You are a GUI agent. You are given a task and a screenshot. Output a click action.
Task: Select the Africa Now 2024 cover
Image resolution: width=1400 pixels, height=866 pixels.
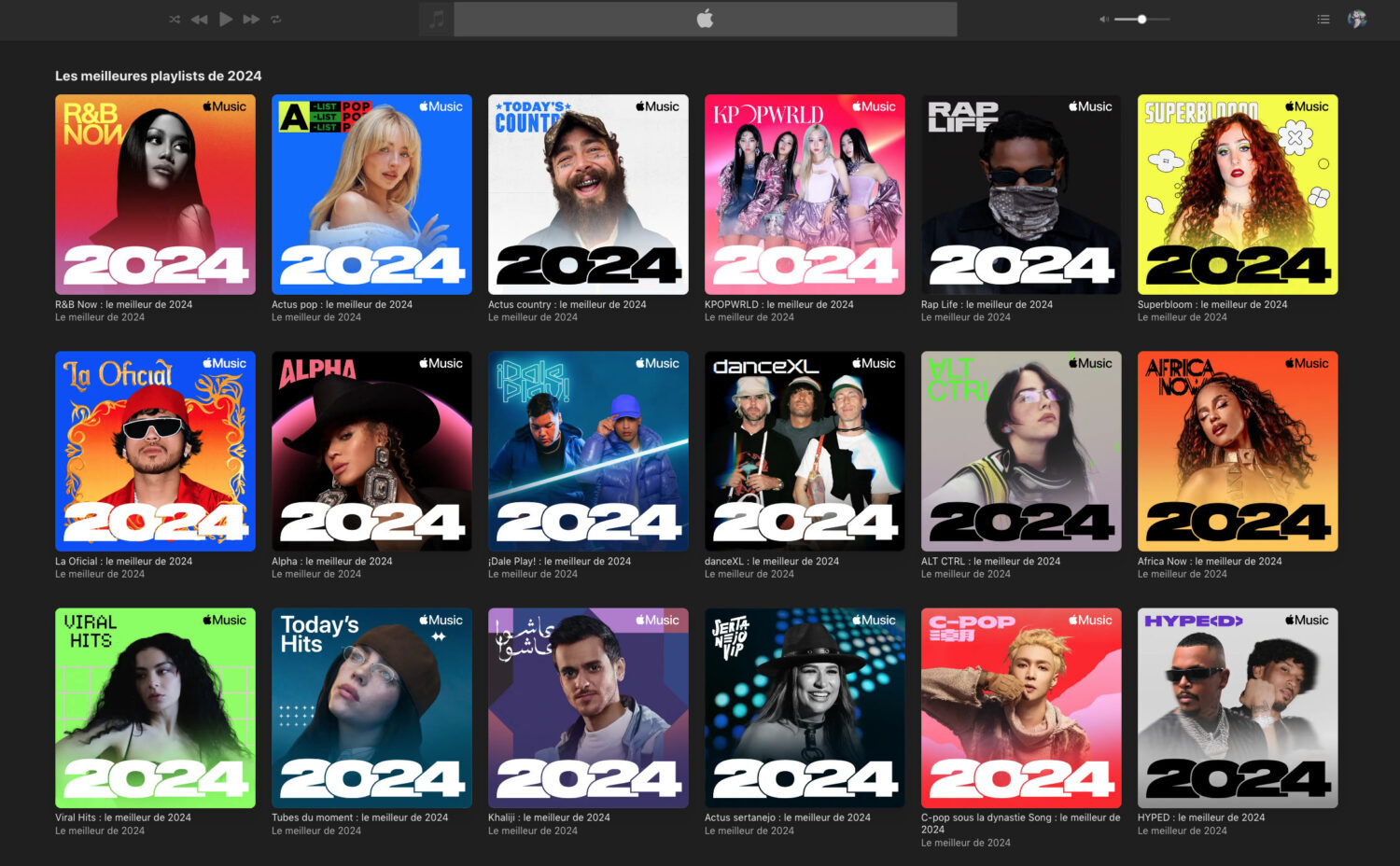point(1238,451)
